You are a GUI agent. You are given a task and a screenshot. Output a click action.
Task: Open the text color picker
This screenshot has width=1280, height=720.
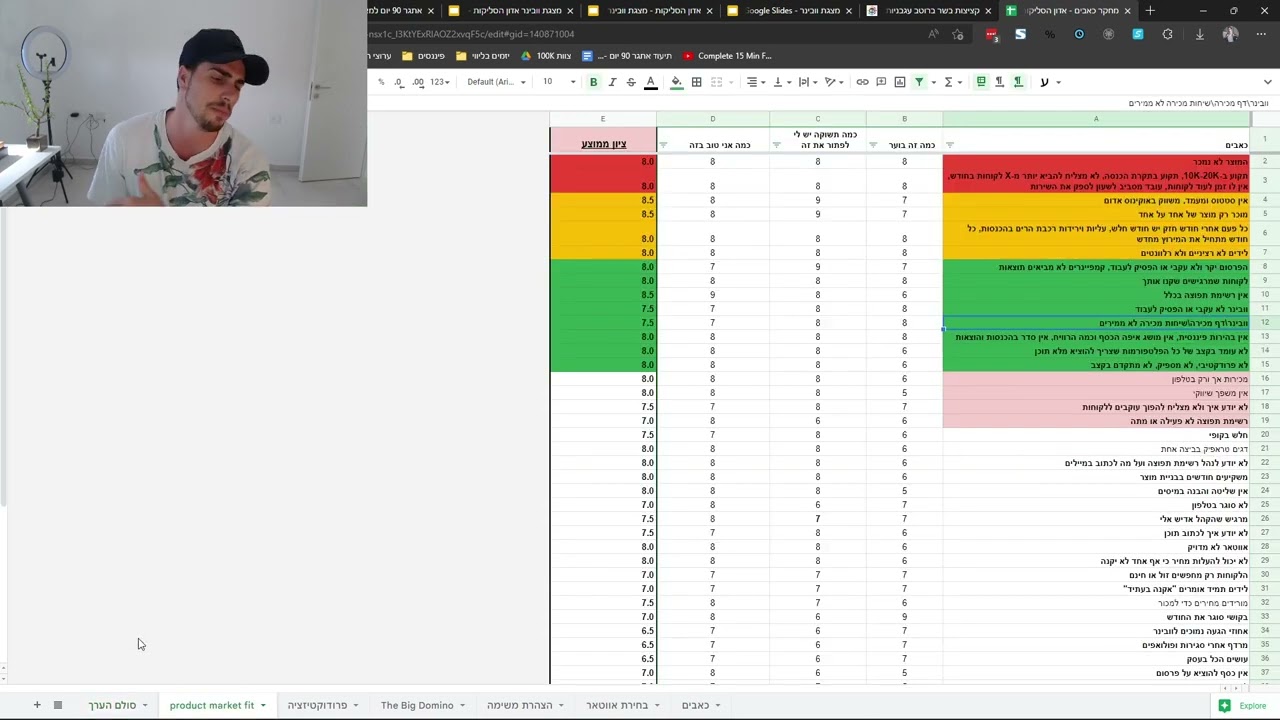point(651,82)
